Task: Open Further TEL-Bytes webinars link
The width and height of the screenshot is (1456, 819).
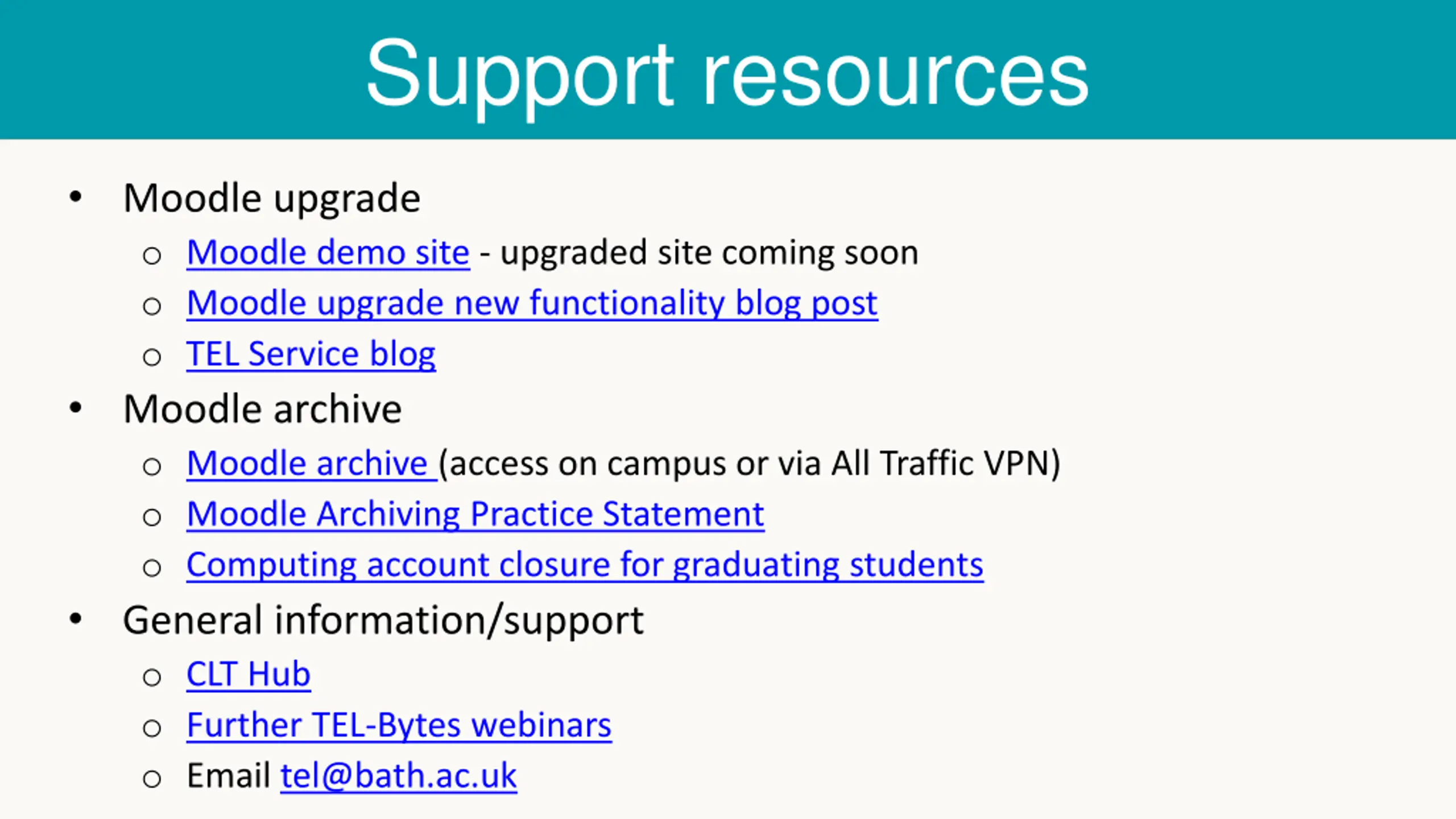Action: click(399, 726)
